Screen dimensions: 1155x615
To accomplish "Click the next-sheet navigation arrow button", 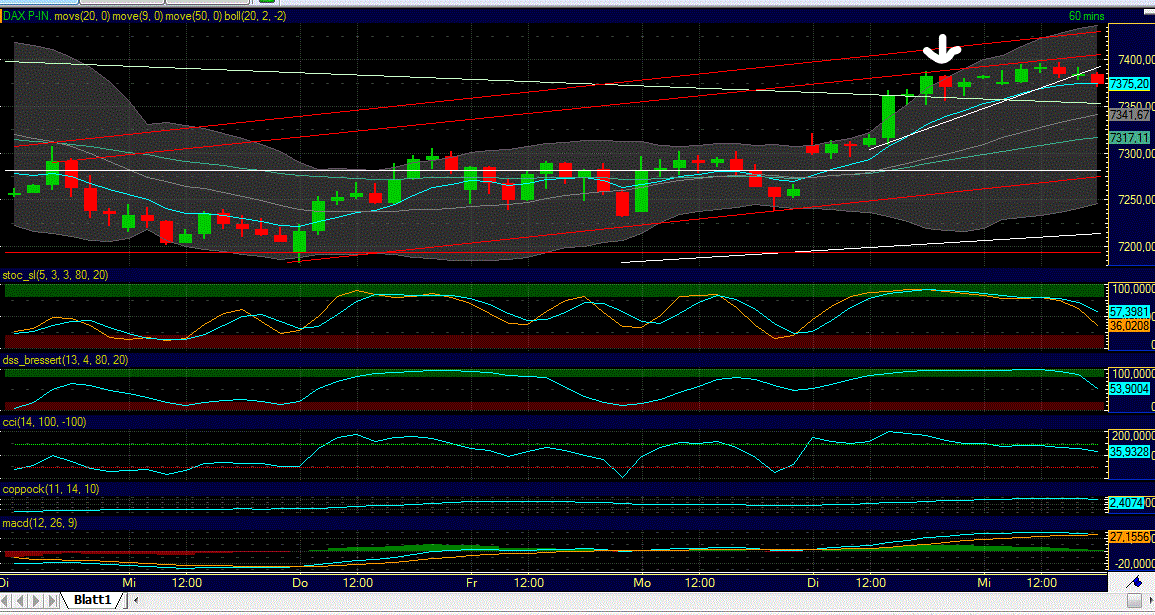I will click(x=37, y=600).
